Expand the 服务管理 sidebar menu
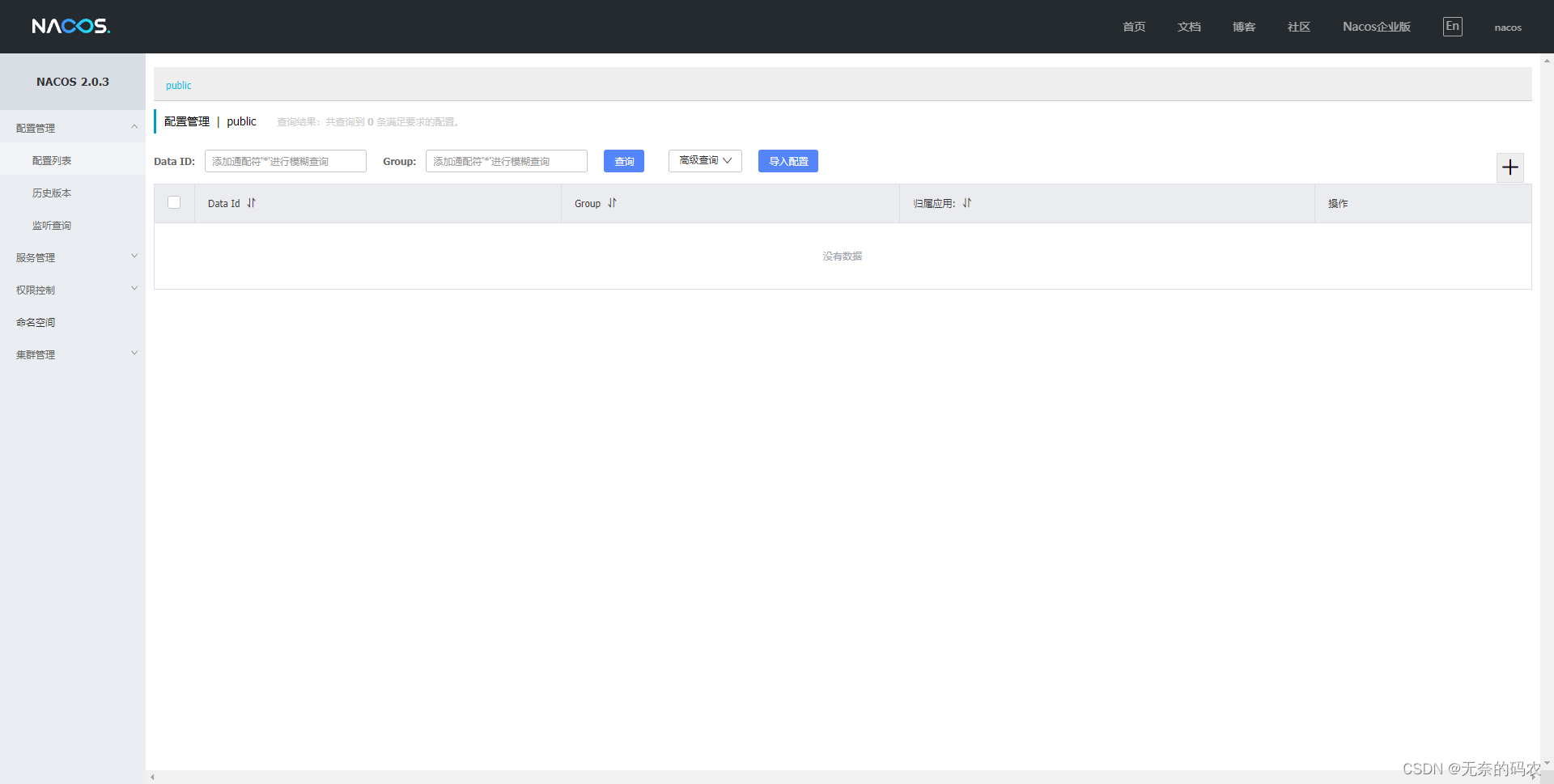Screen dimensions: 1554x784 pos(73,257)
